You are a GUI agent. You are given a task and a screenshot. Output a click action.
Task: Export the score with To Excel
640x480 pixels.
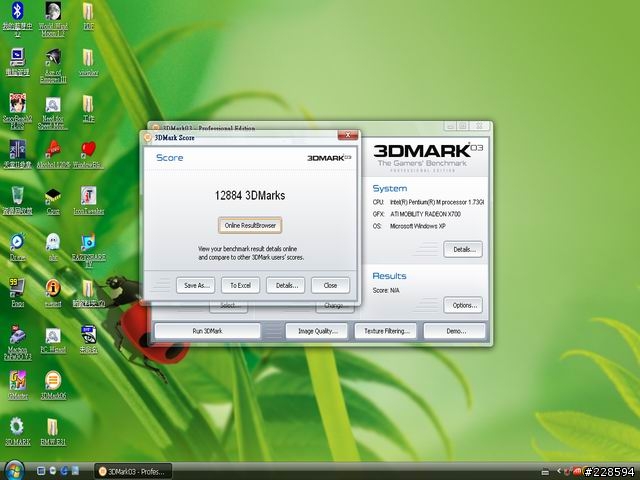(240, 285)
